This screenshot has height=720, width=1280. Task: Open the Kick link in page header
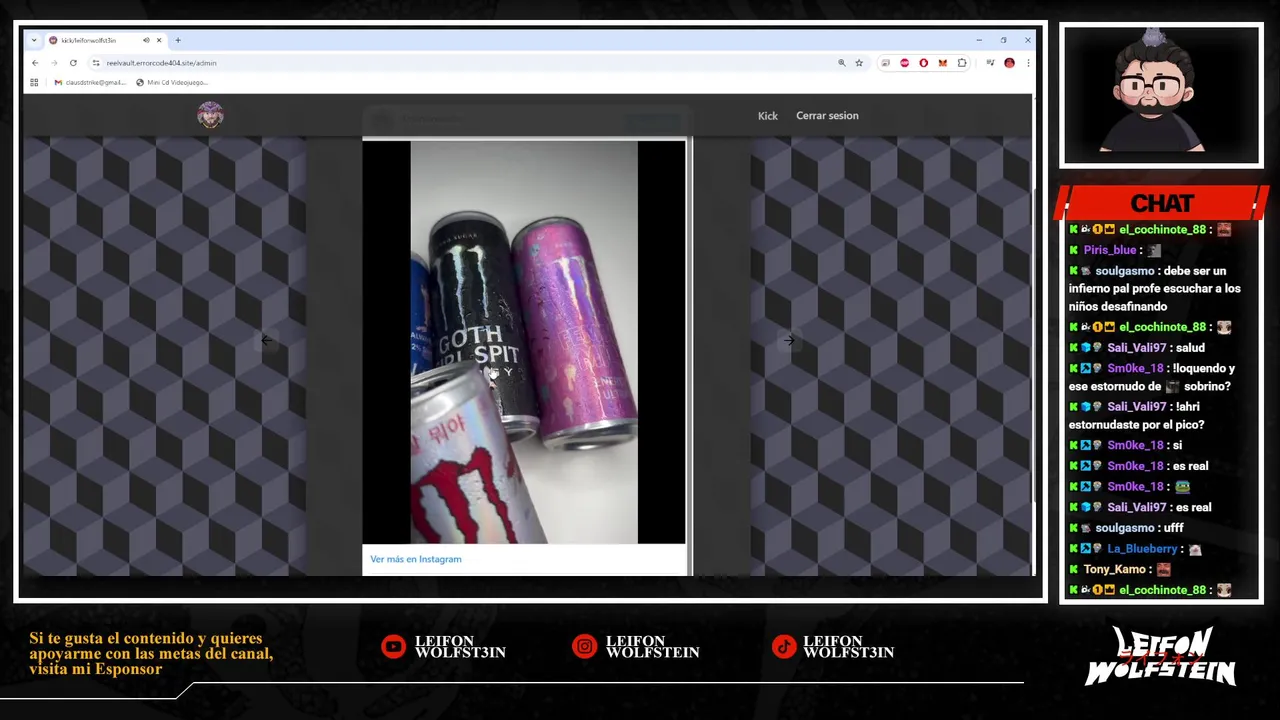click(767, 116)
